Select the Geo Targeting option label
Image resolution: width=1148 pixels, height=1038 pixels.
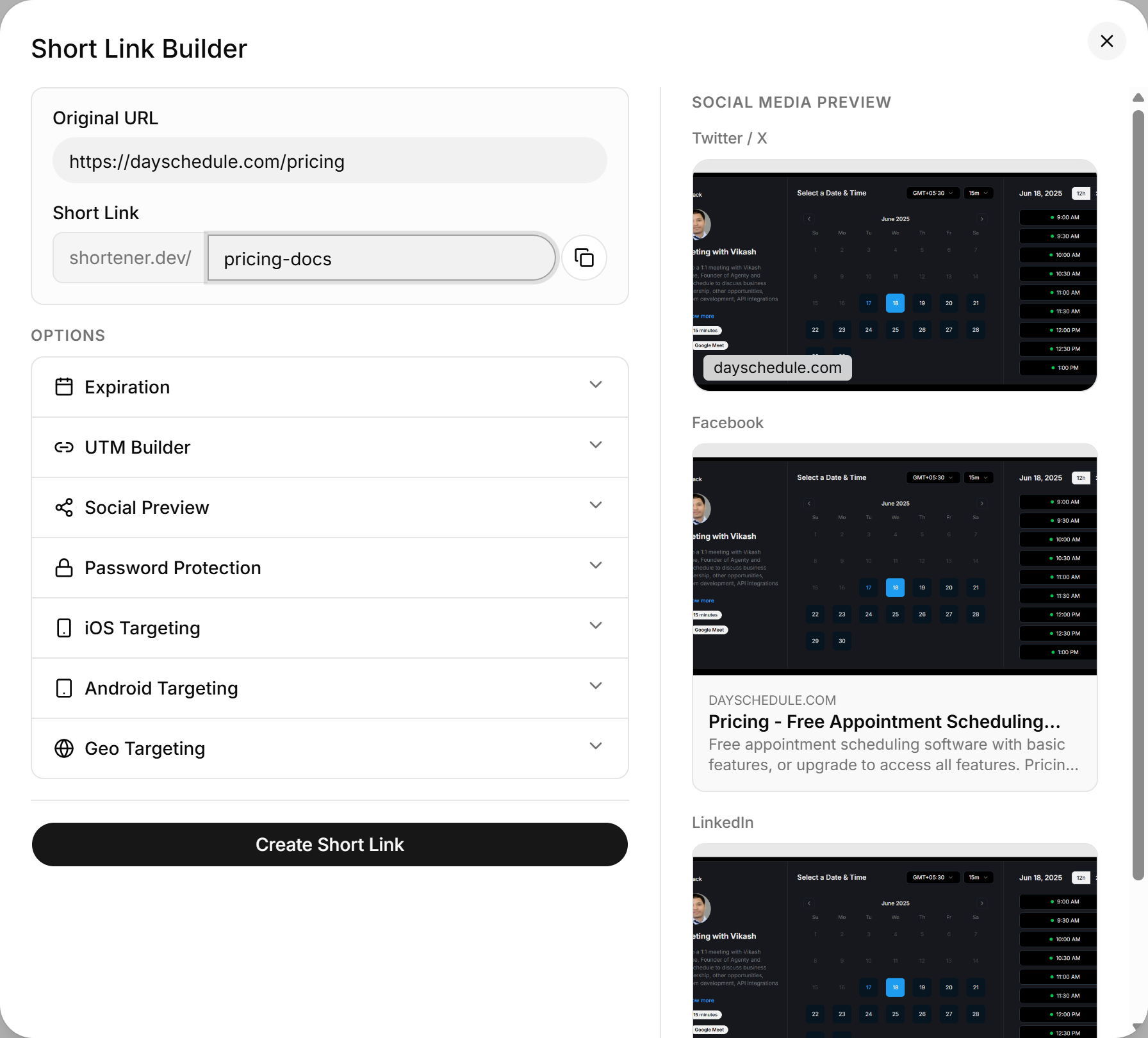point(145,748)
